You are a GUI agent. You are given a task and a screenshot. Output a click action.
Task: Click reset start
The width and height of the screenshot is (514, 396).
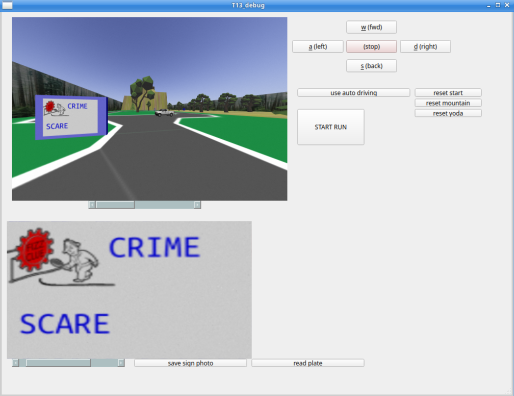point(448,93)
